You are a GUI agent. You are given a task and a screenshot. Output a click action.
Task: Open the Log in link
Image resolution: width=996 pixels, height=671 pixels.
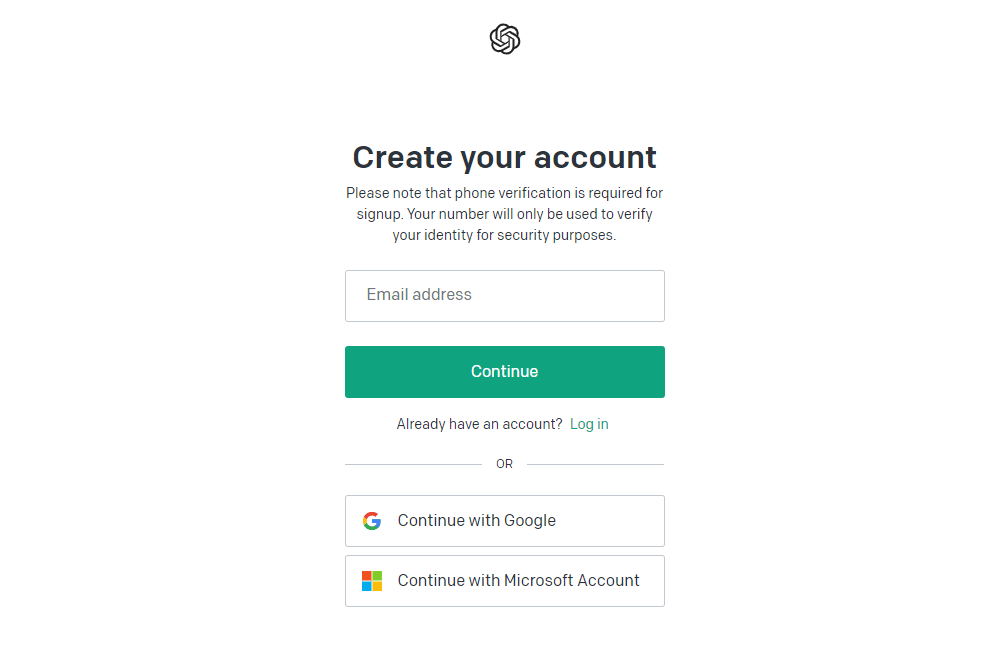(588, 424)
